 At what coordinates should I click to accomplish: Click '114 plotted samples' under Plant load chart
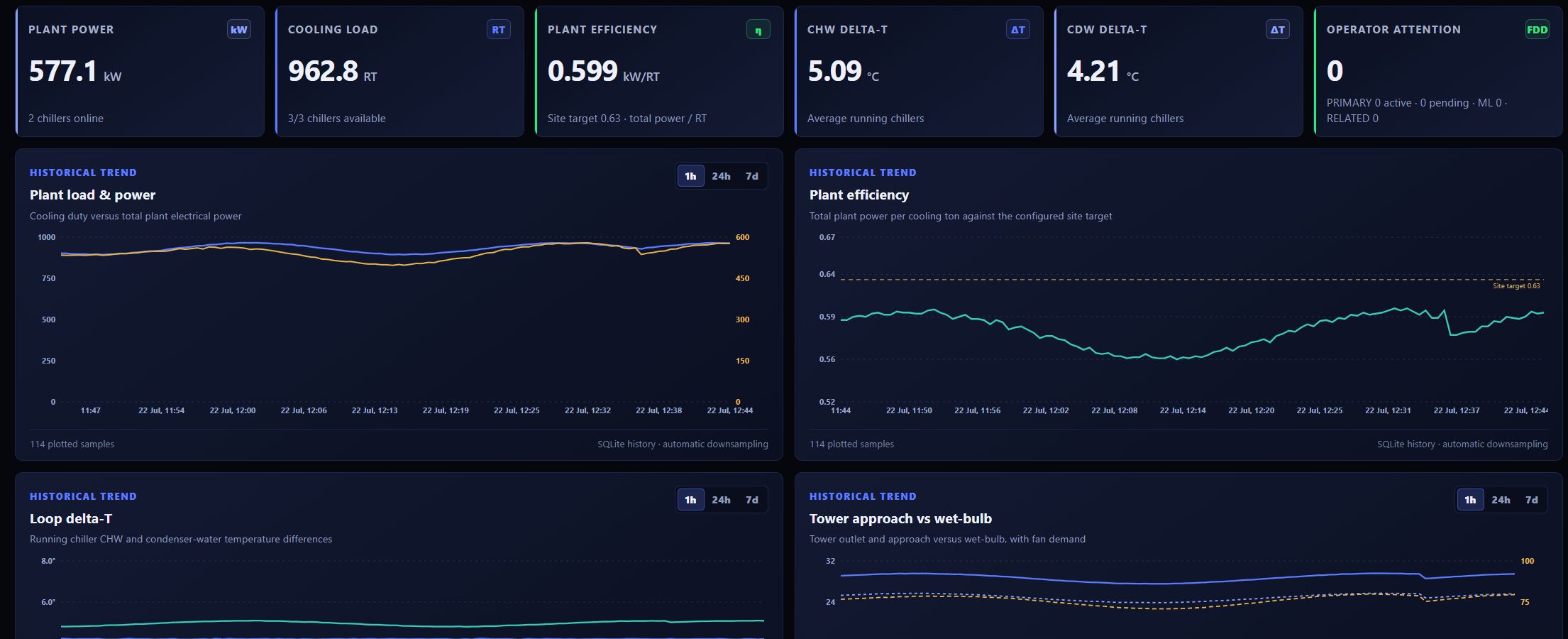(x=72, y=444)
